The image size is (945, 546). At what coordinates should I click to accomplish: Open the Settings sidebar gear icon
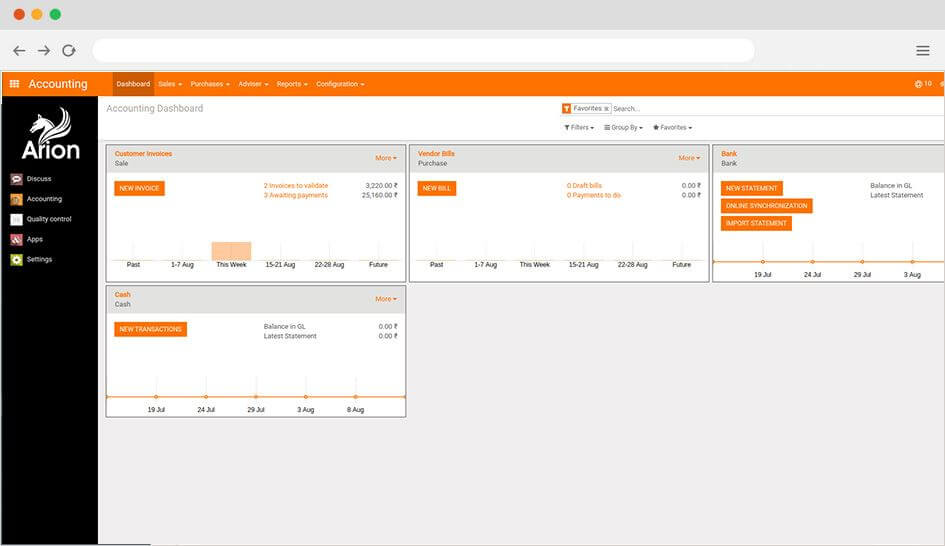tap(16, 260)
